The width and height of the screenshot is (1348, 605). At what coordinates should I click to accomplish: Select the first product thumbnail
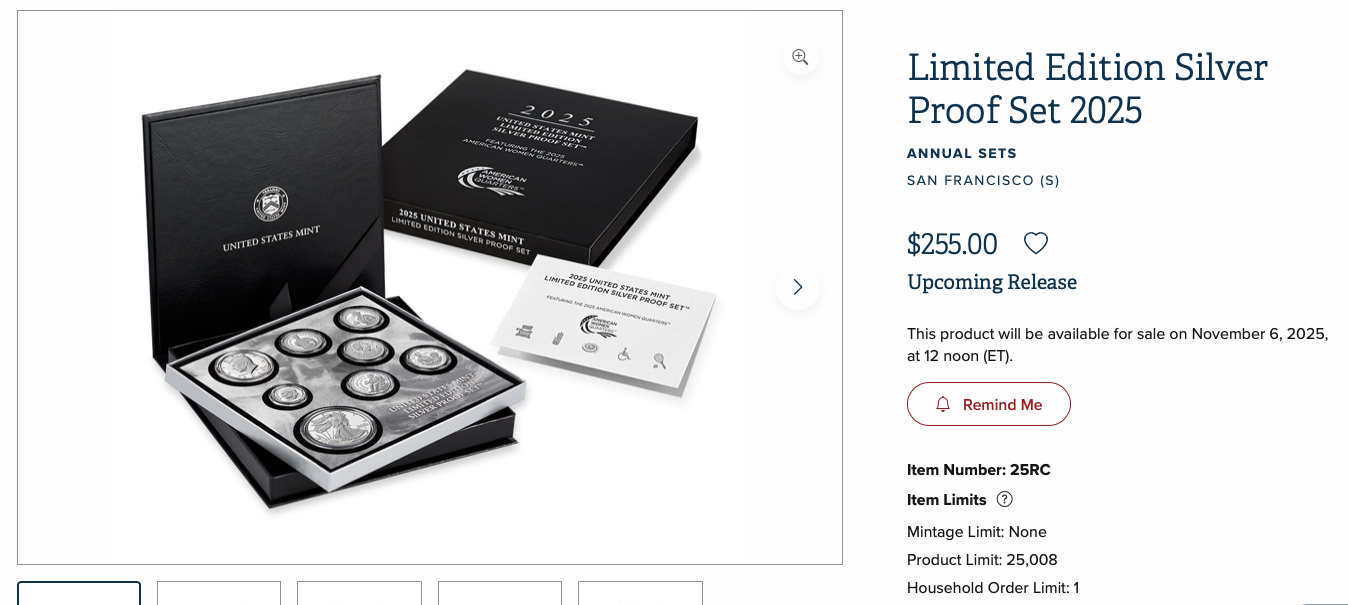pos(79,593)
